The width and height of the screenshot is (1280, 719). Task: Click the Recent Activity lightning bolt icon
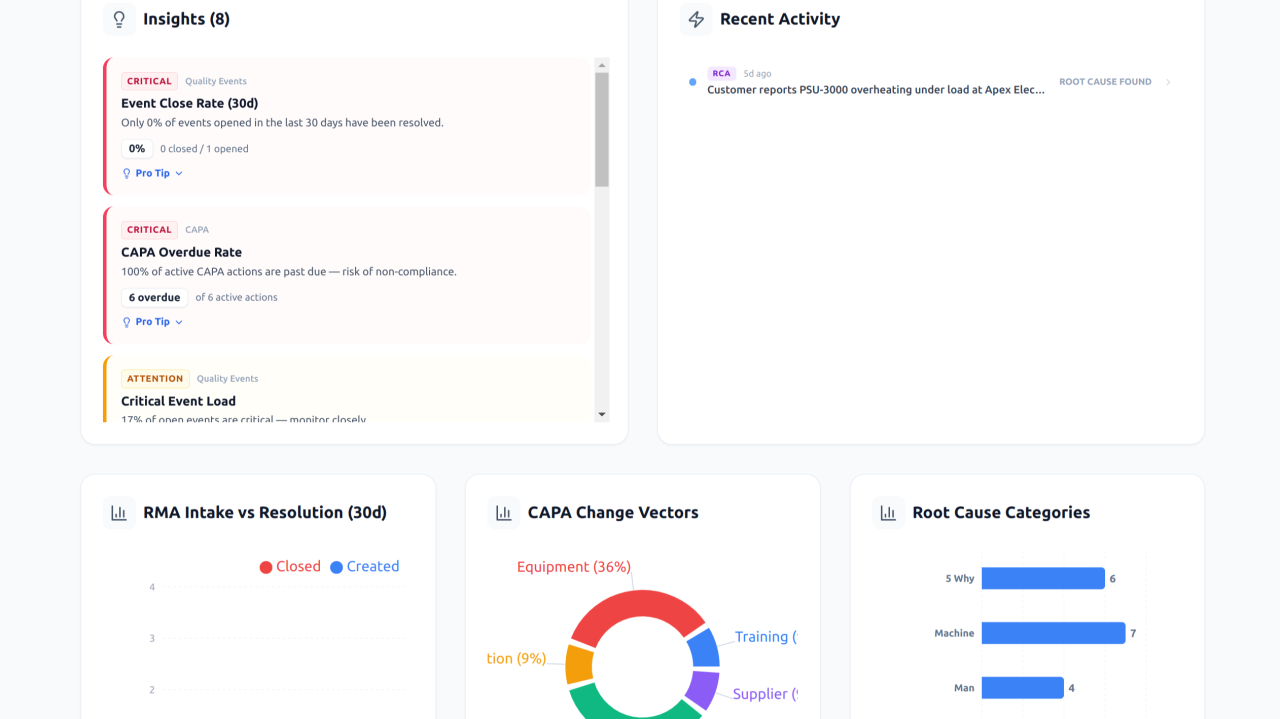click(696, 19)
